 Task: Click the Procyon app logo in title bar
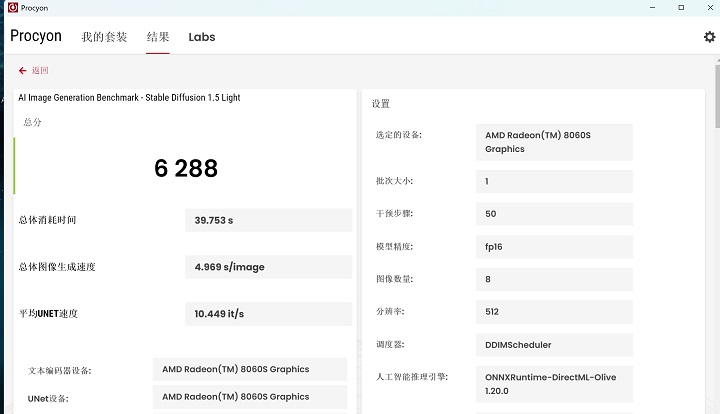tap(13, 7)
